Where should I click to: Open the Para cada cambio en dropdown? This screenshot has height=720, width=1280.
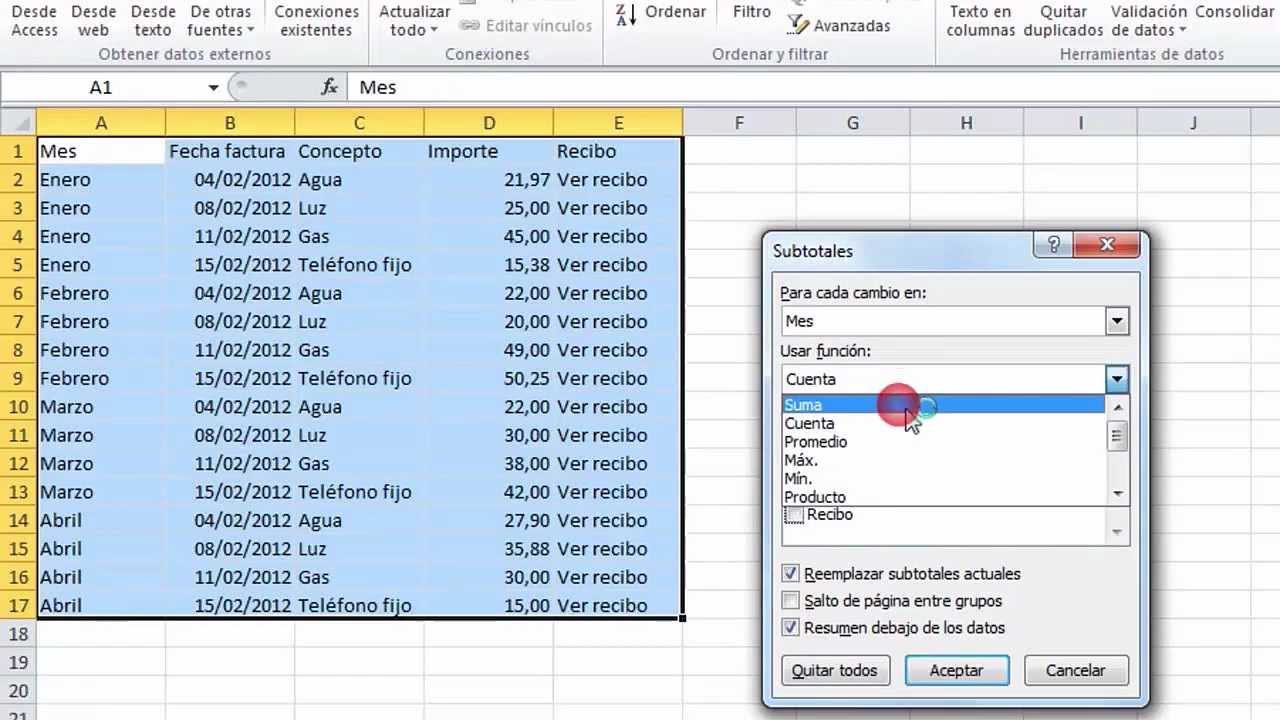click(1117, 321)
